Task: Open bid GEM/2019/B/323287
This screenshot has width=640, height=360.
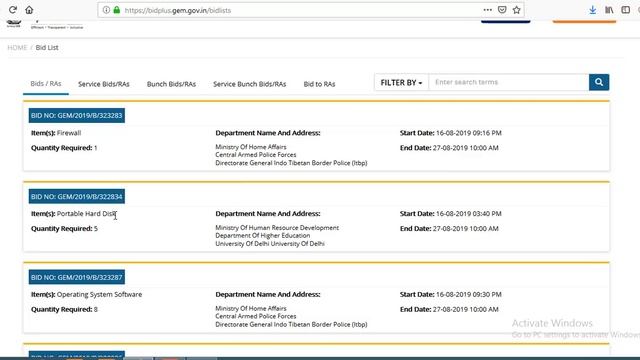Action: pos(77,277)
